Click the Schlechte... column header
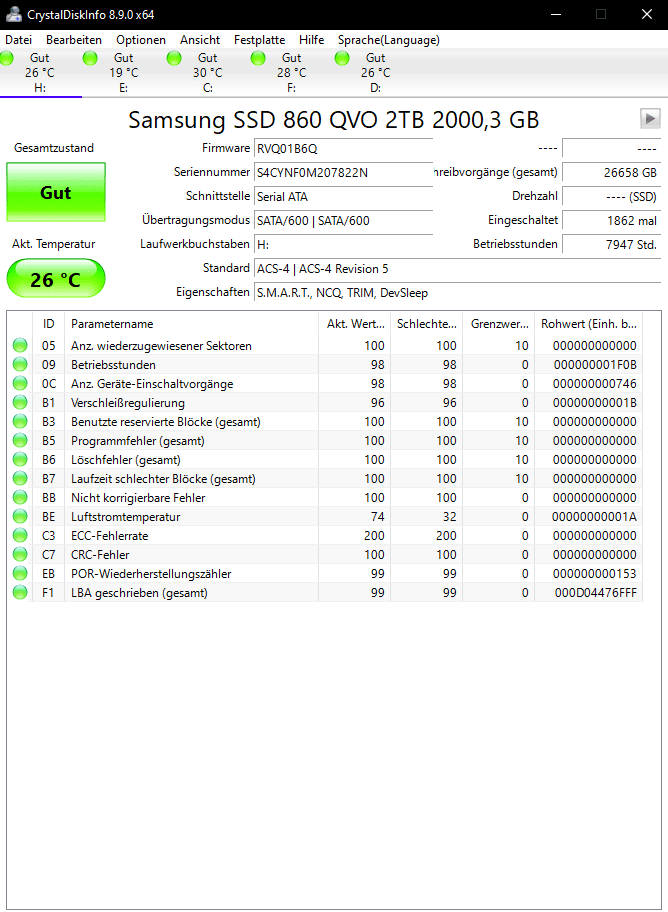Viewport: 668px width, 912px height. 427,324
